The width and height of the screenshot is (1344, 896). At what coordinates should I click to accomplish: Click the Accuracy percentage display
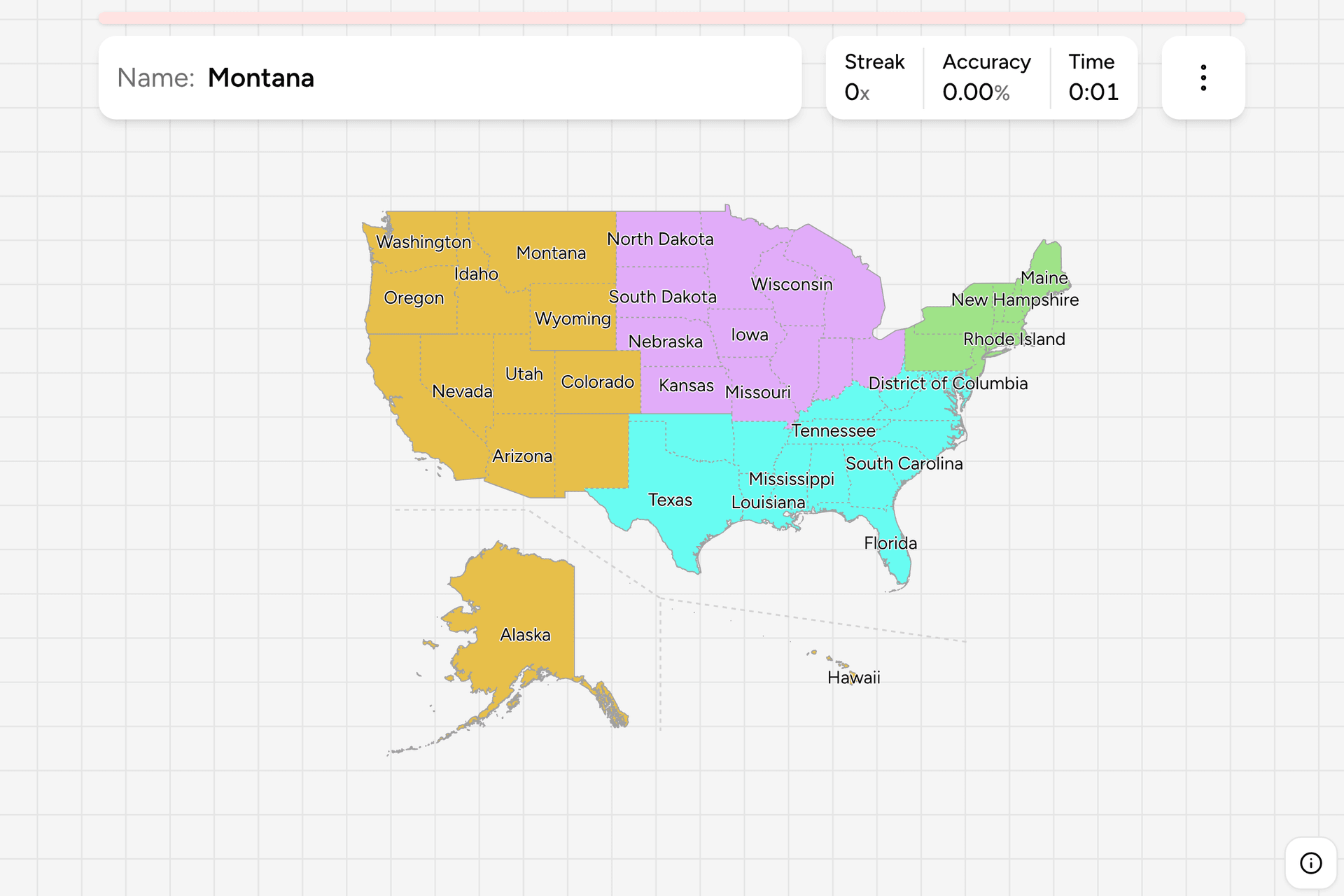(986, 78)
